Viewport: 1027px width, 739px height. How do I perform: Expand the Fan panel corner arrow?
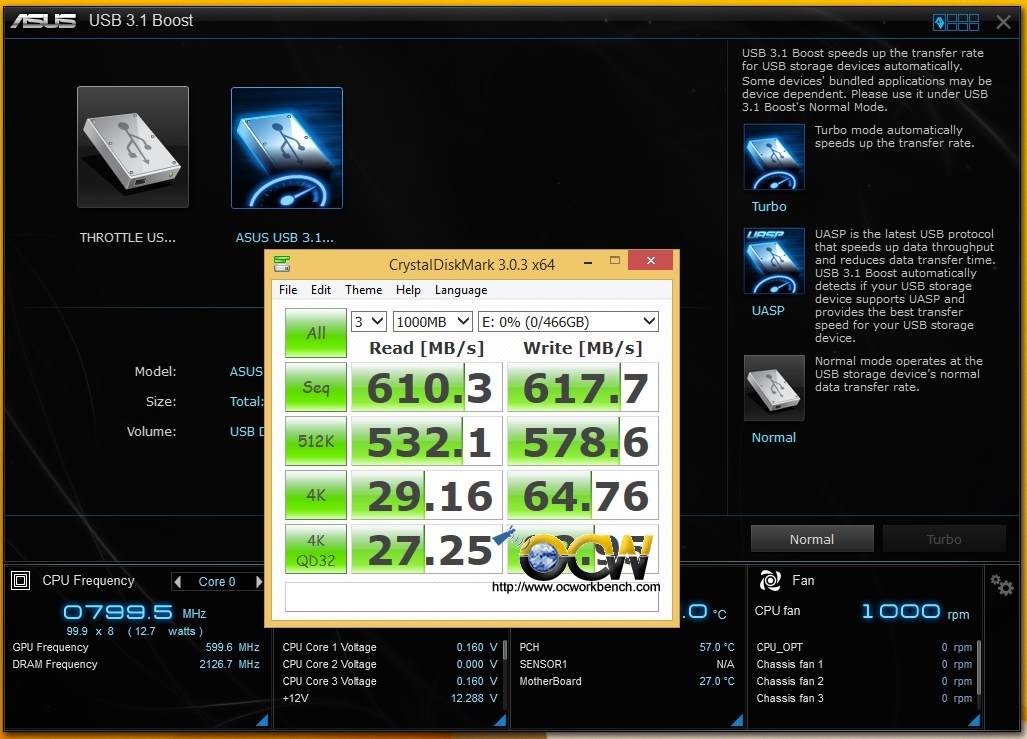[x=974, y=720]
